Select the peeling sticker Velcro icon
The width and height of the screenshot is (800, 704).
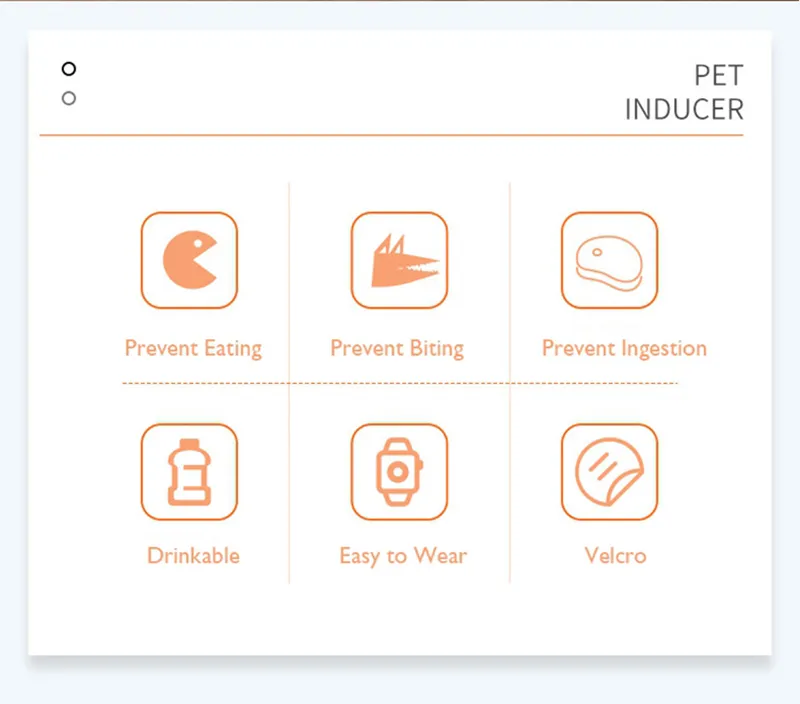pyautogui.click(x=609, y=472)
